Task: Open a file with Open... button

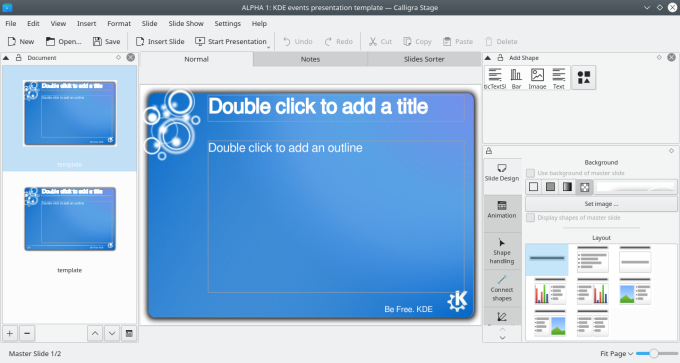Action: [x=64, y=42]
